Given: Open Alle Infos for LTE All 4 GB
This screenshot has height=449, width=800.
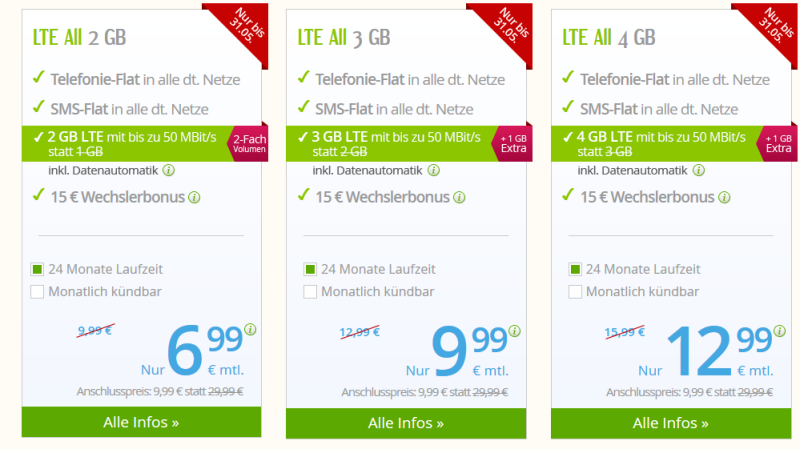Looking at the screenshot, I should 671,422.
